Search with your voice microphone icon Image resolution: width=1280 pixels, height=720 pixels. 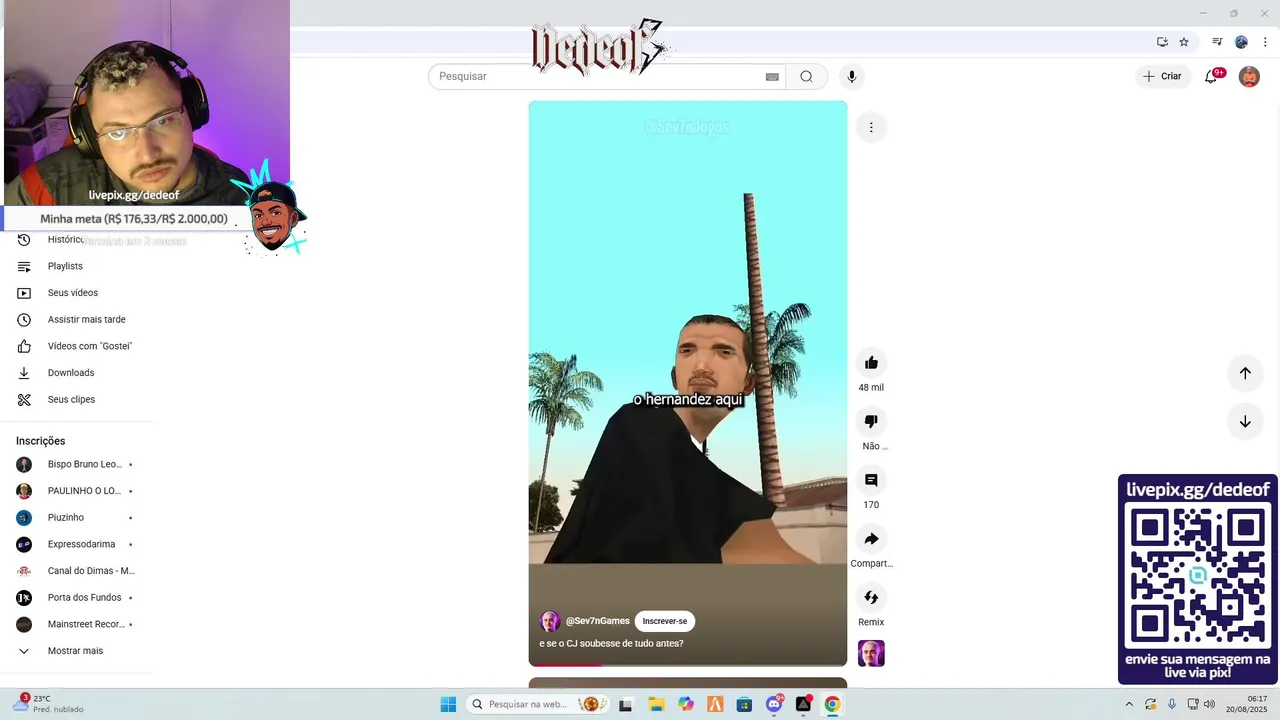click(x=852, y=76)
